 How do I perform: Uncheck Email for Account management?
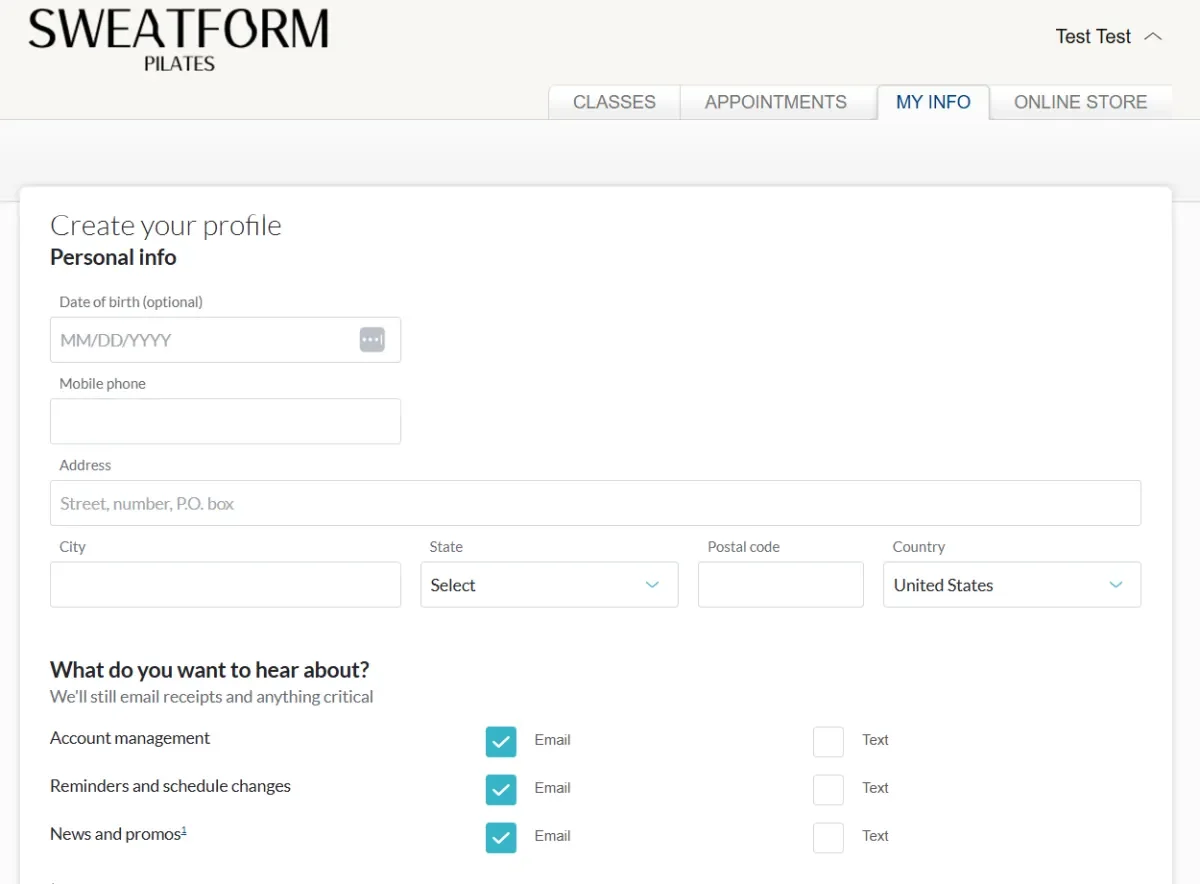click(x=501, y=741)
